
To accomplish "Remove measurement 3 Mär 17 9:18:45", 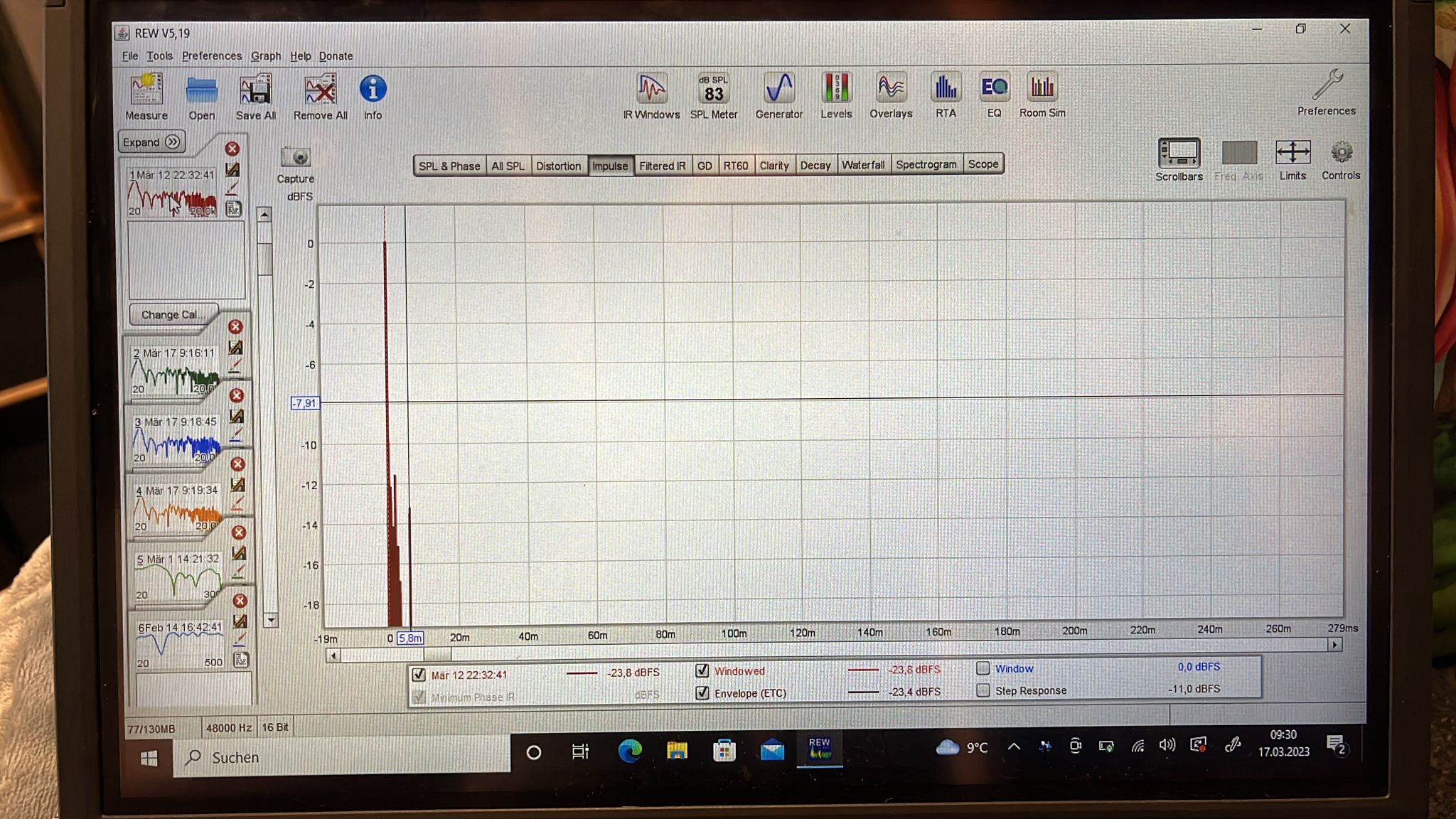I will [237, 395].
